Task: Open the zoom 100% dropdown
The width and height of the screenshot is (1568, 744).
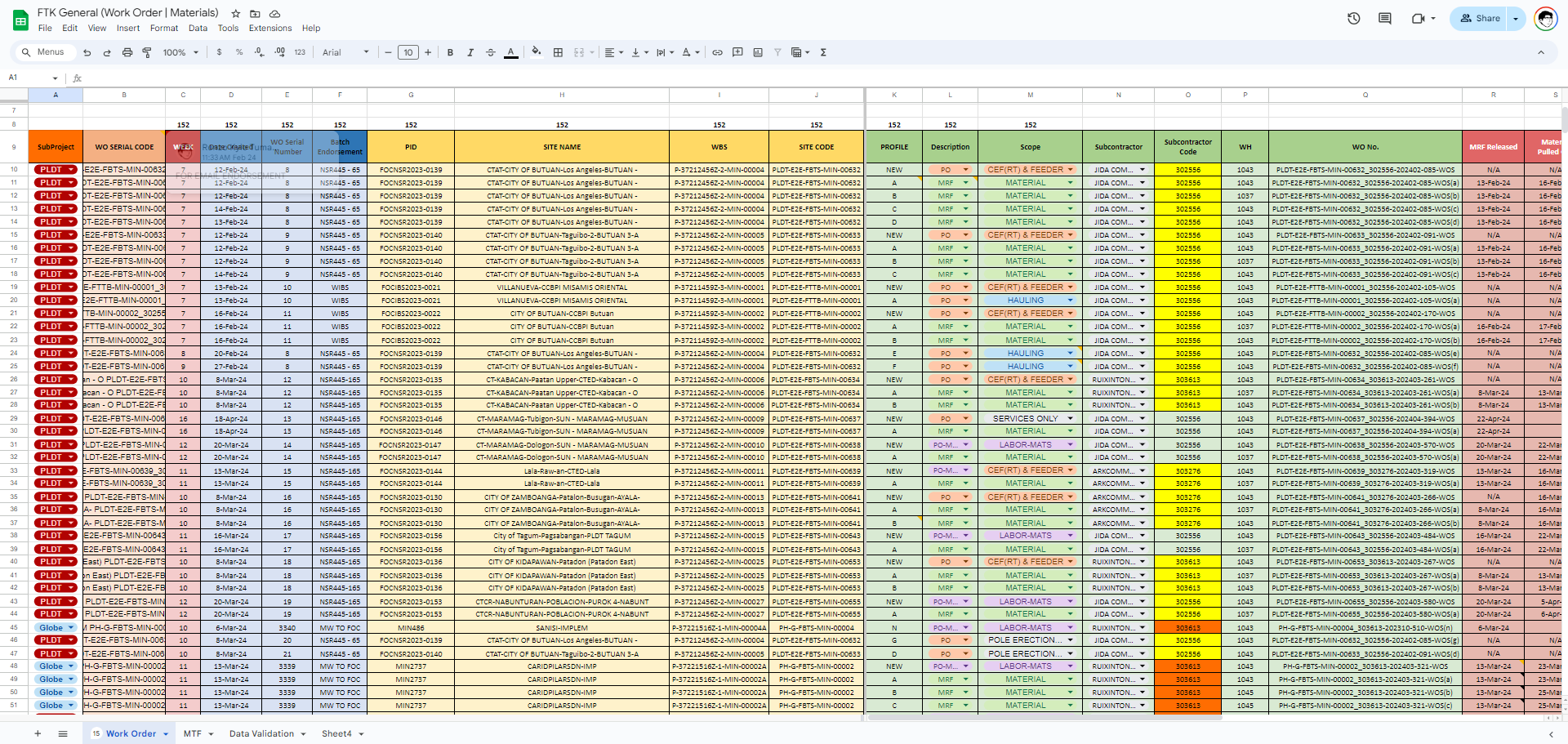Action: [x=180, y=52]
